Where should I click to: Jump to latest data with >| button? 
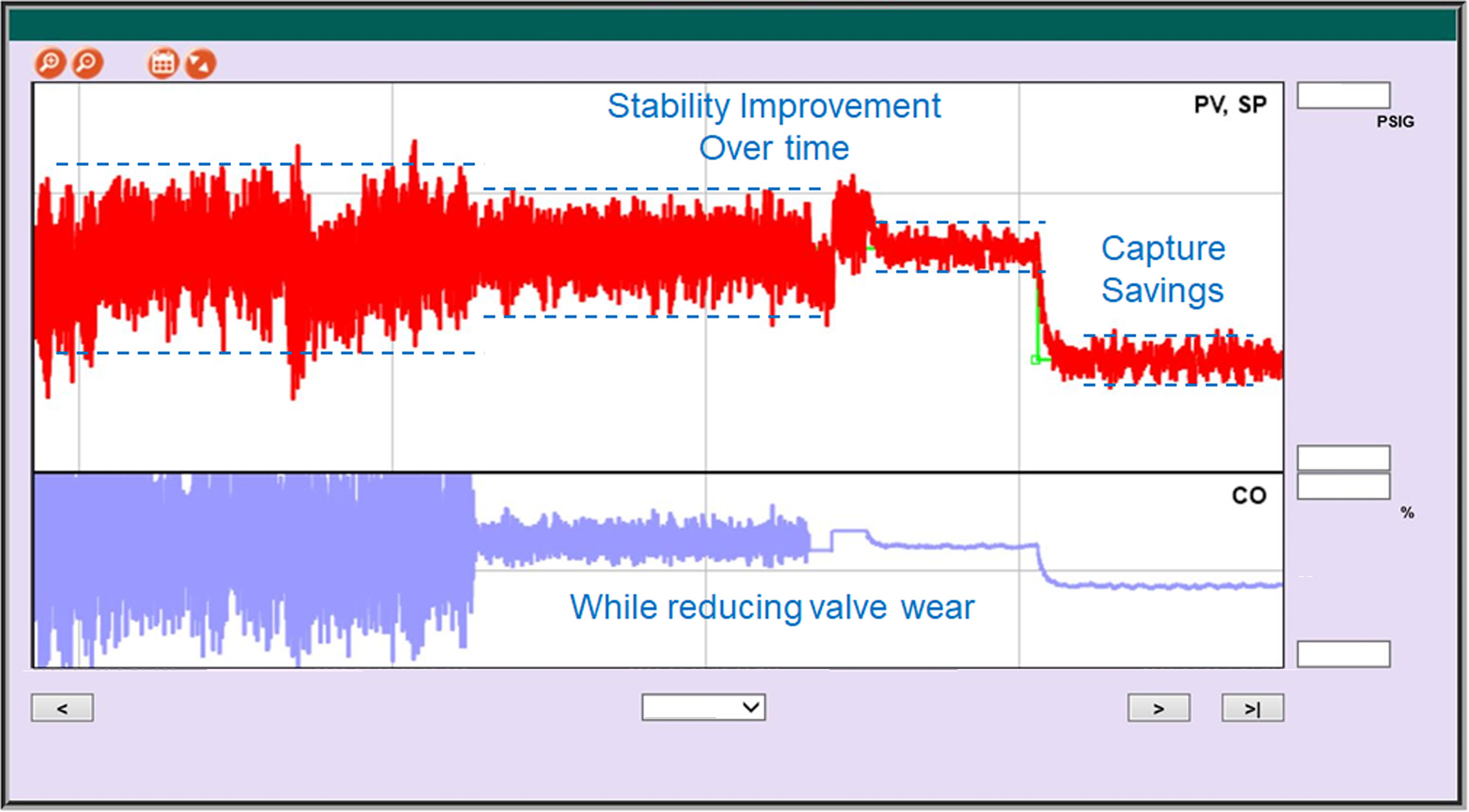pos(1252,708)
